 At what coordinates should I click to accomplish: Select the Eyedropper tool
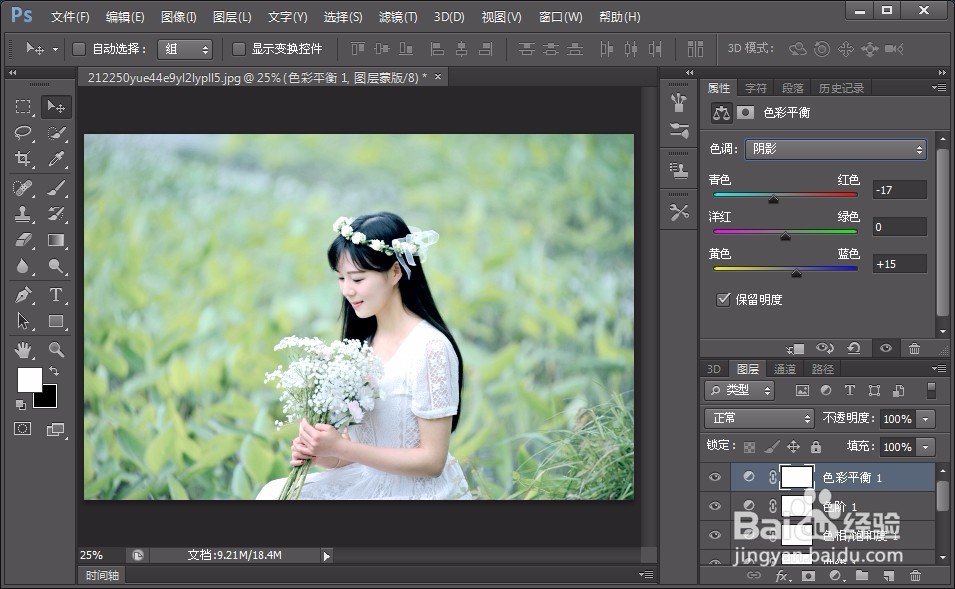point(56,159)
